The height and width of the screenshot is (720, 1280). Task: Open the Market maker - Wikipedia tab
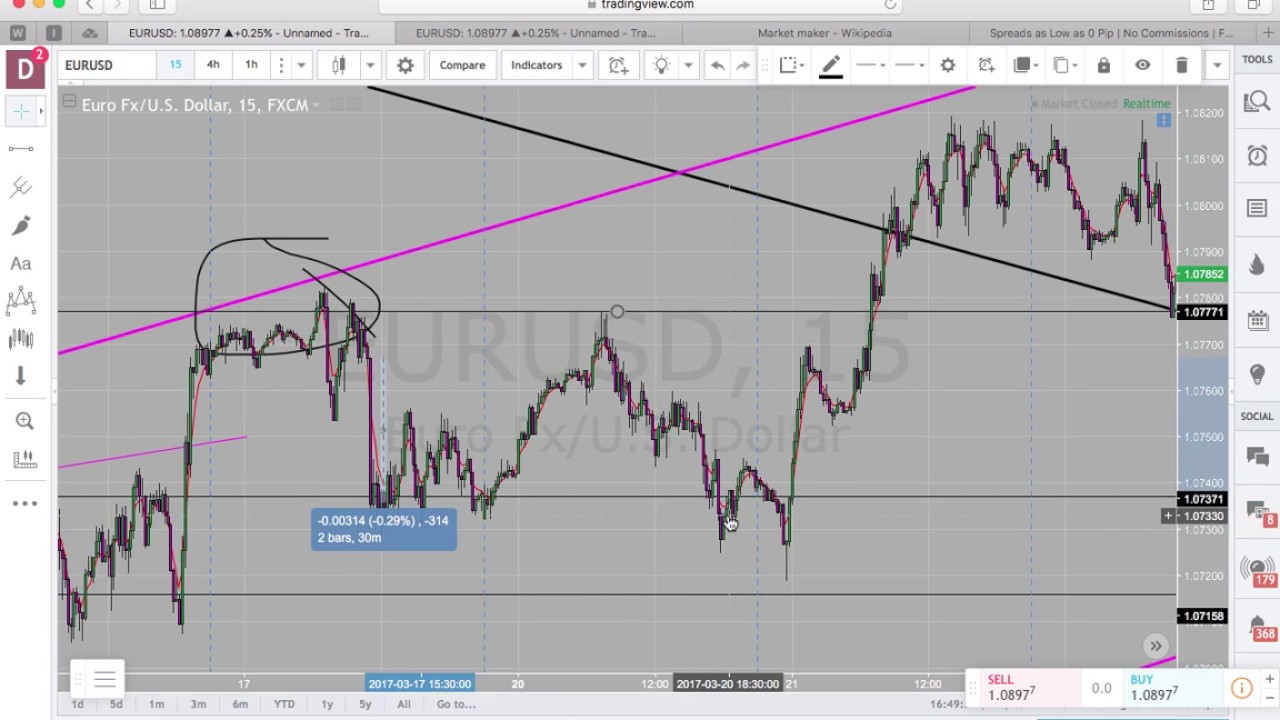pyautogui.click(x=824, y=33)
